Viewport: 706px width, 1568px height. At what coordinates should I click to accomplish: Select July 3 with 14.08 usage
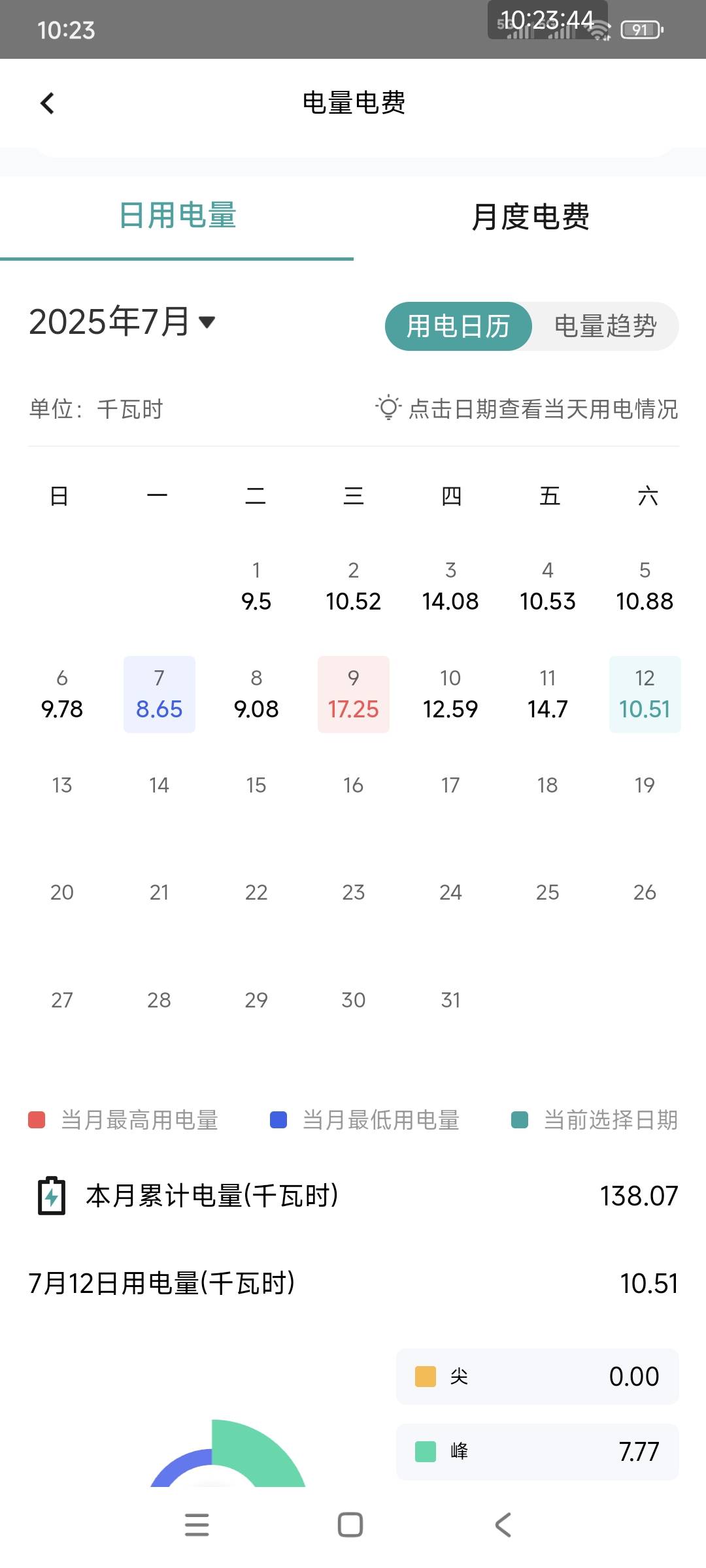click(x=450, y=587)
